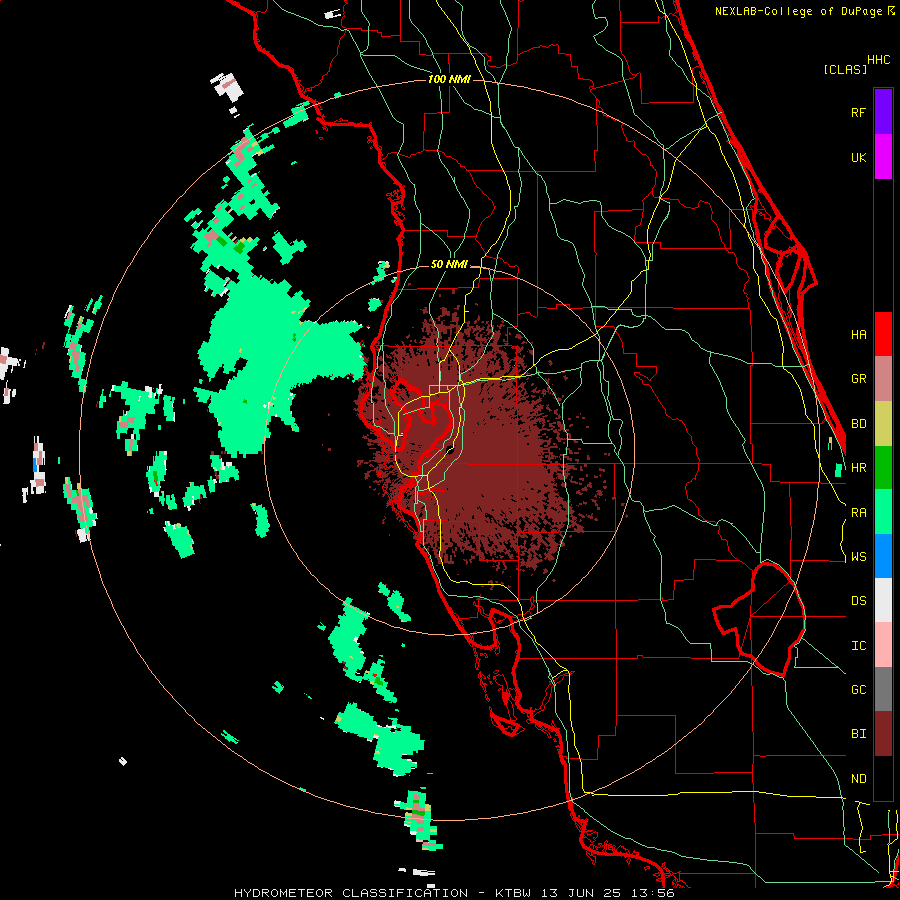
Task: Click the WS blue legend swatch
Action: pyautogui.click(x=883, y=556)
